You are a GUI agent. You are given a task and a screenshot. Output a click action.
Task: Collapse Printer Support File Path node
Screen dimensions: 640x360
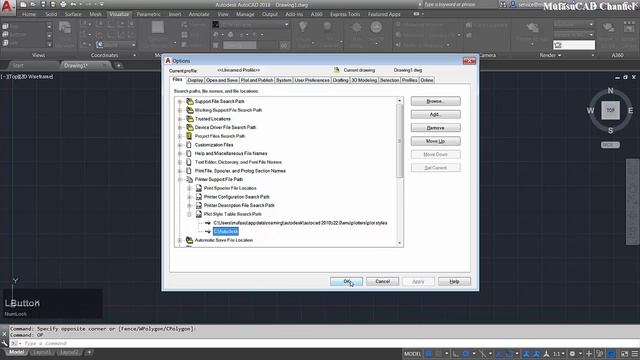click(x=180, y=179)
